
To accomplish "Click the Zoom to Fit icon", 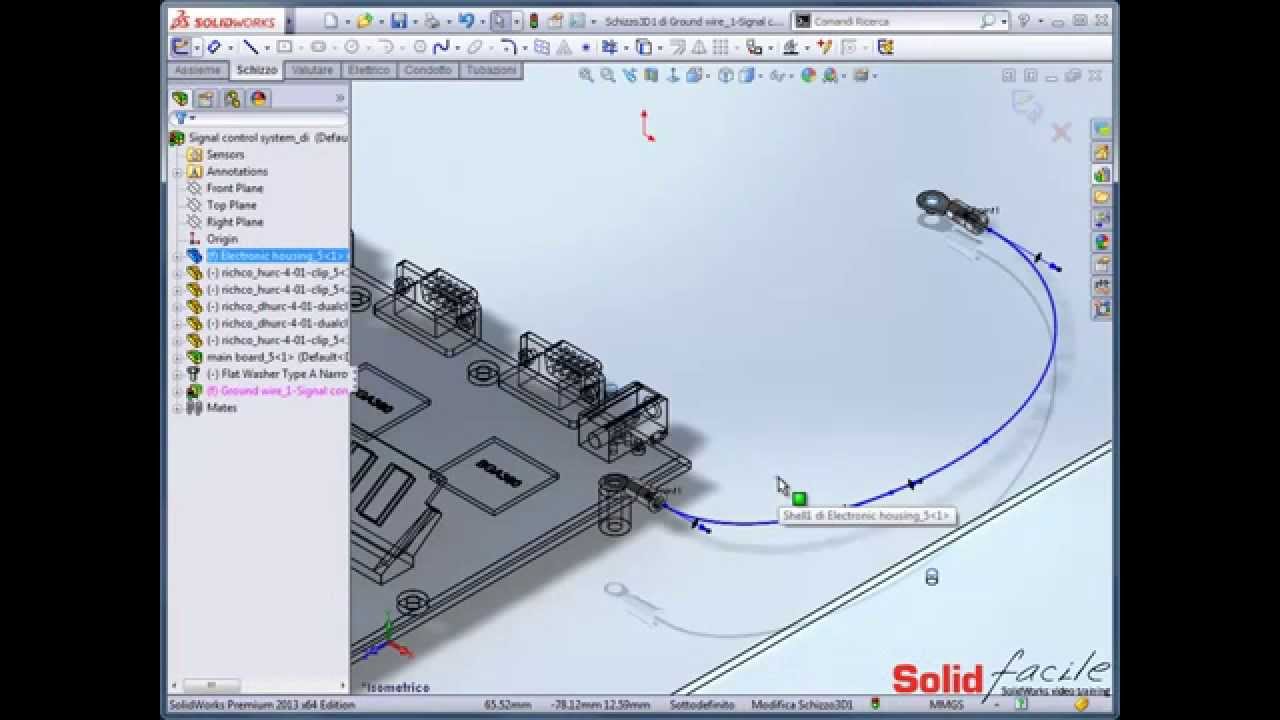I will pyautogui.click(x=586, y=75).
